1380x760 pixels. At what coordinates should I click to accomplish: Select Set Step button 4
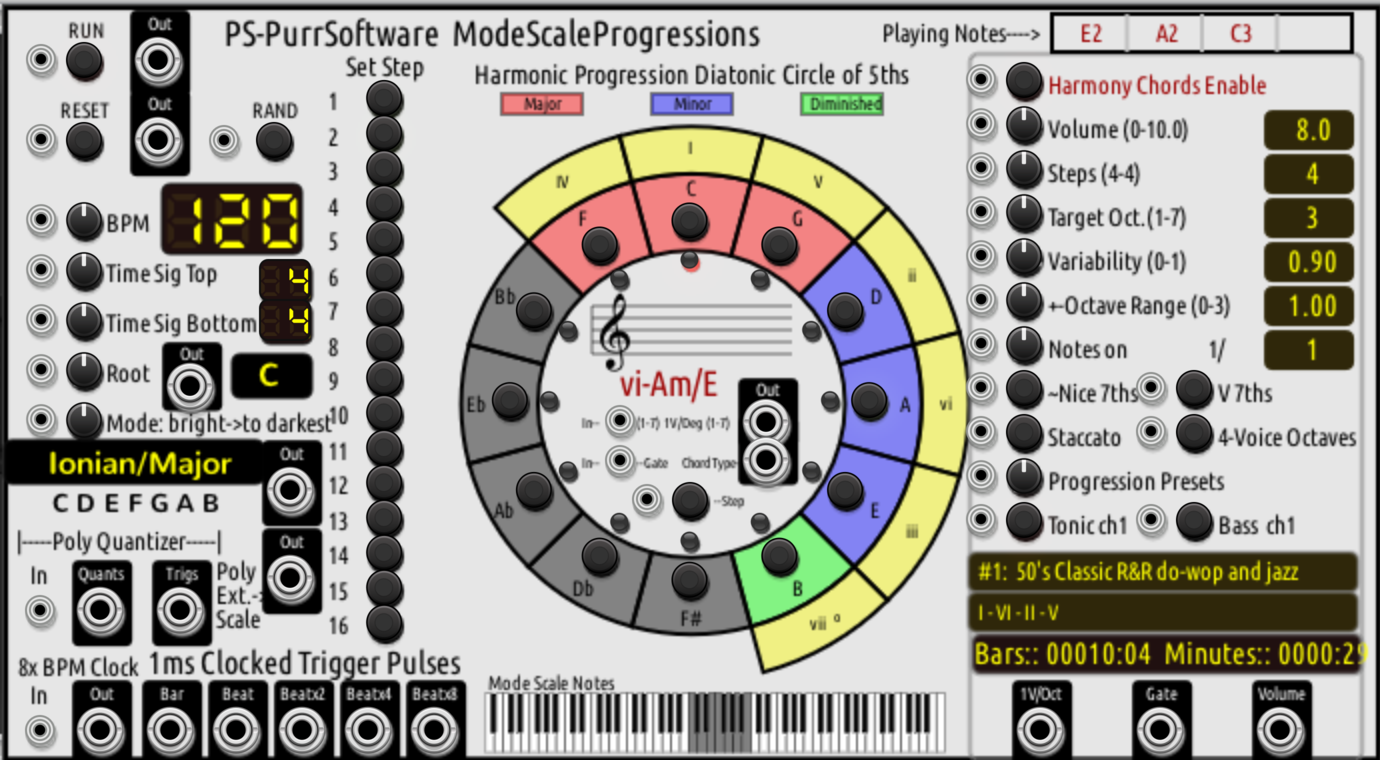(x=385, y=204)
